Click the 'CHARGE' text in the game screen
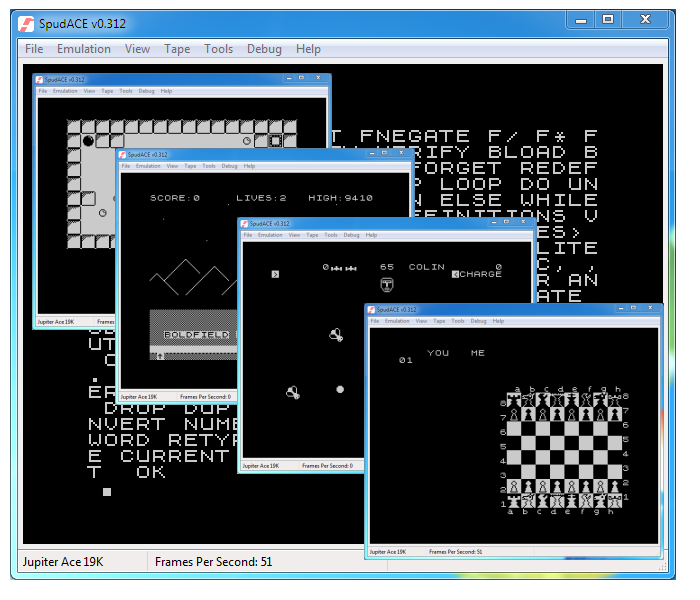This screenshot has width=700, height=600. (x=481, y=274)
